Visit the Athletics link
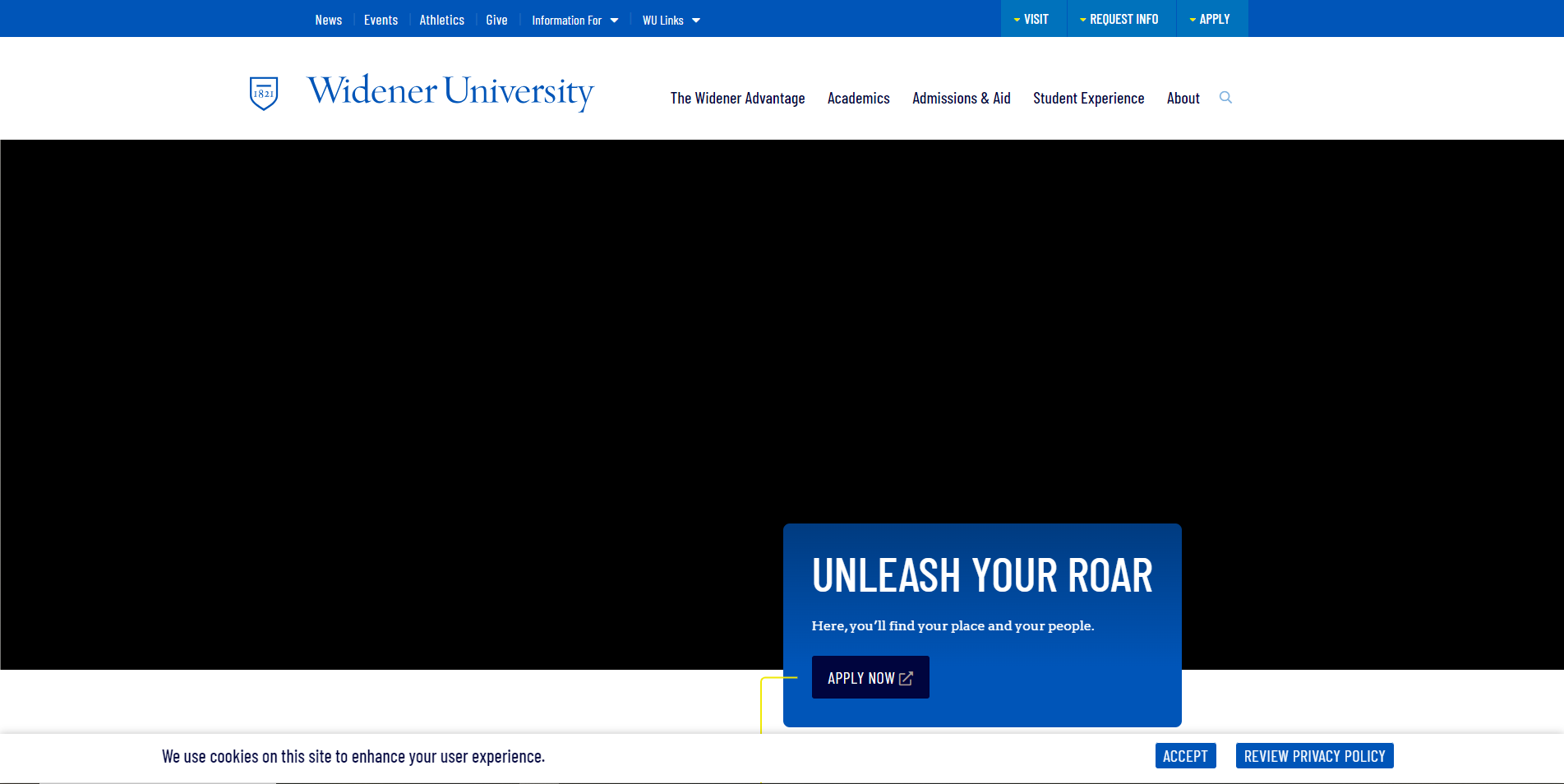 (x=441, y=20)
